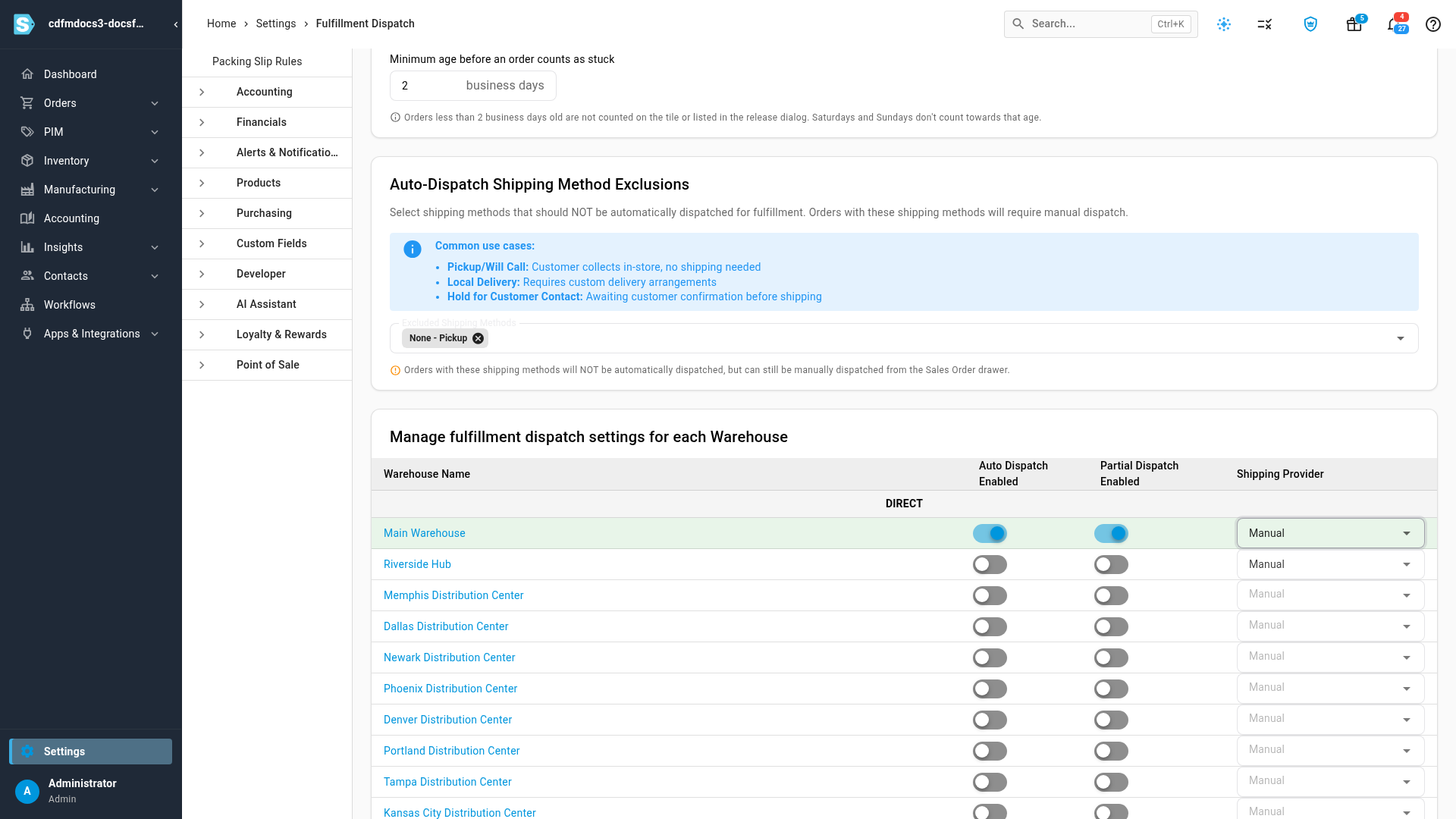The height and width of the screenshot is (819, 1456).
Task: Enable Auto Dispatch for Riverside Hub
Action: (x=990, y=564)
